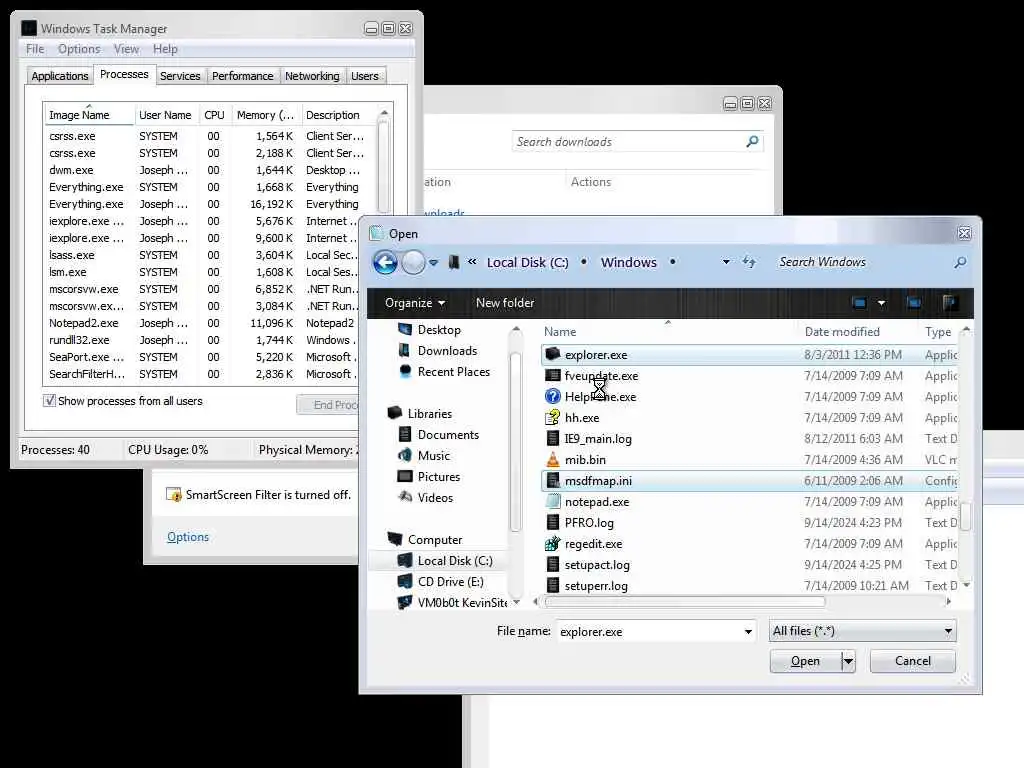Select the regedit.exe file icon
Viewport: 1024px width, 768px height.
[553, 543]
